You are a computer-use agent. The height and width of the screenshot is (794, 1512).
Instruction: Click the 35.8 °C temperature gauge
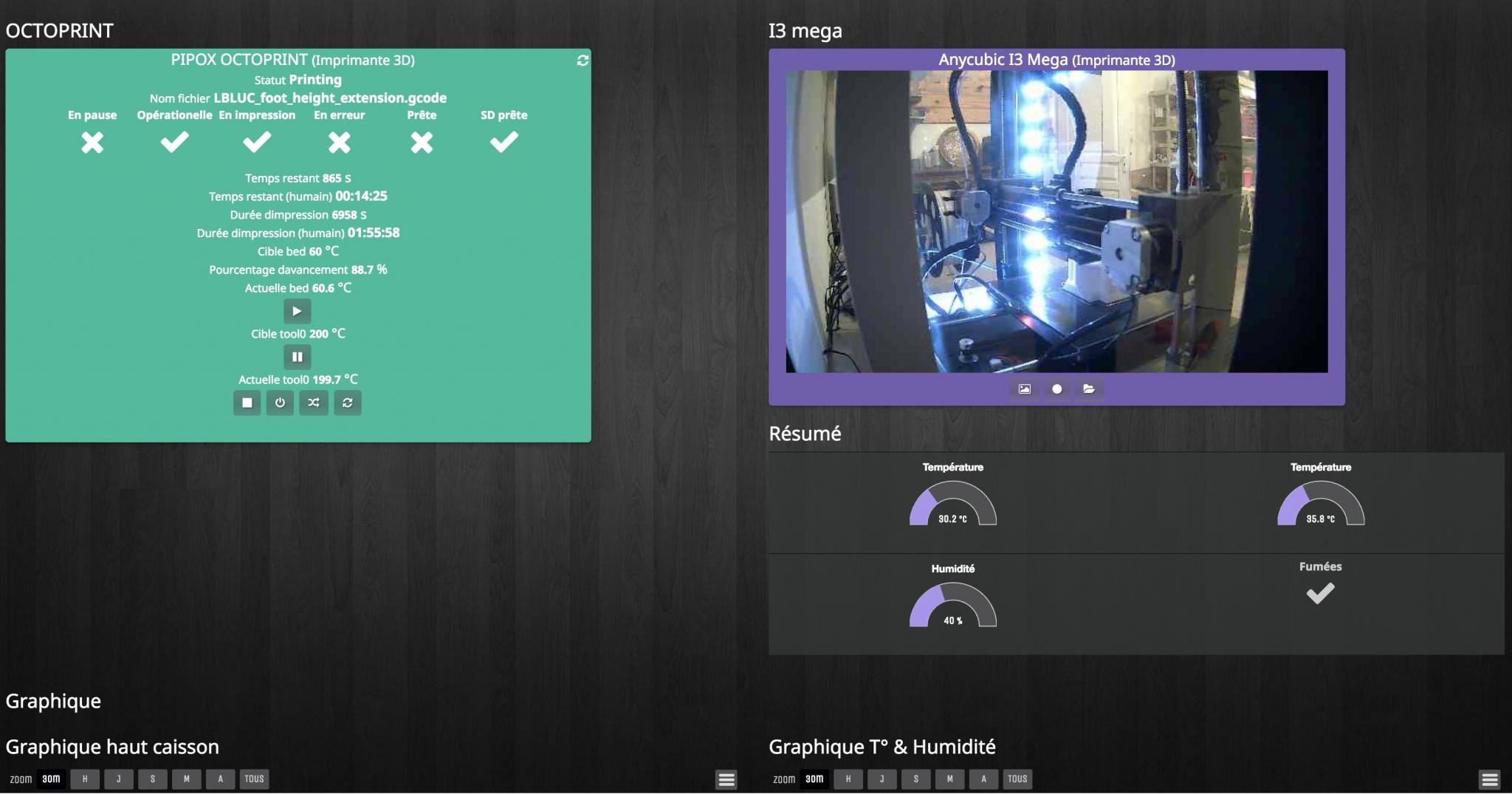(x=1321, y=503)
